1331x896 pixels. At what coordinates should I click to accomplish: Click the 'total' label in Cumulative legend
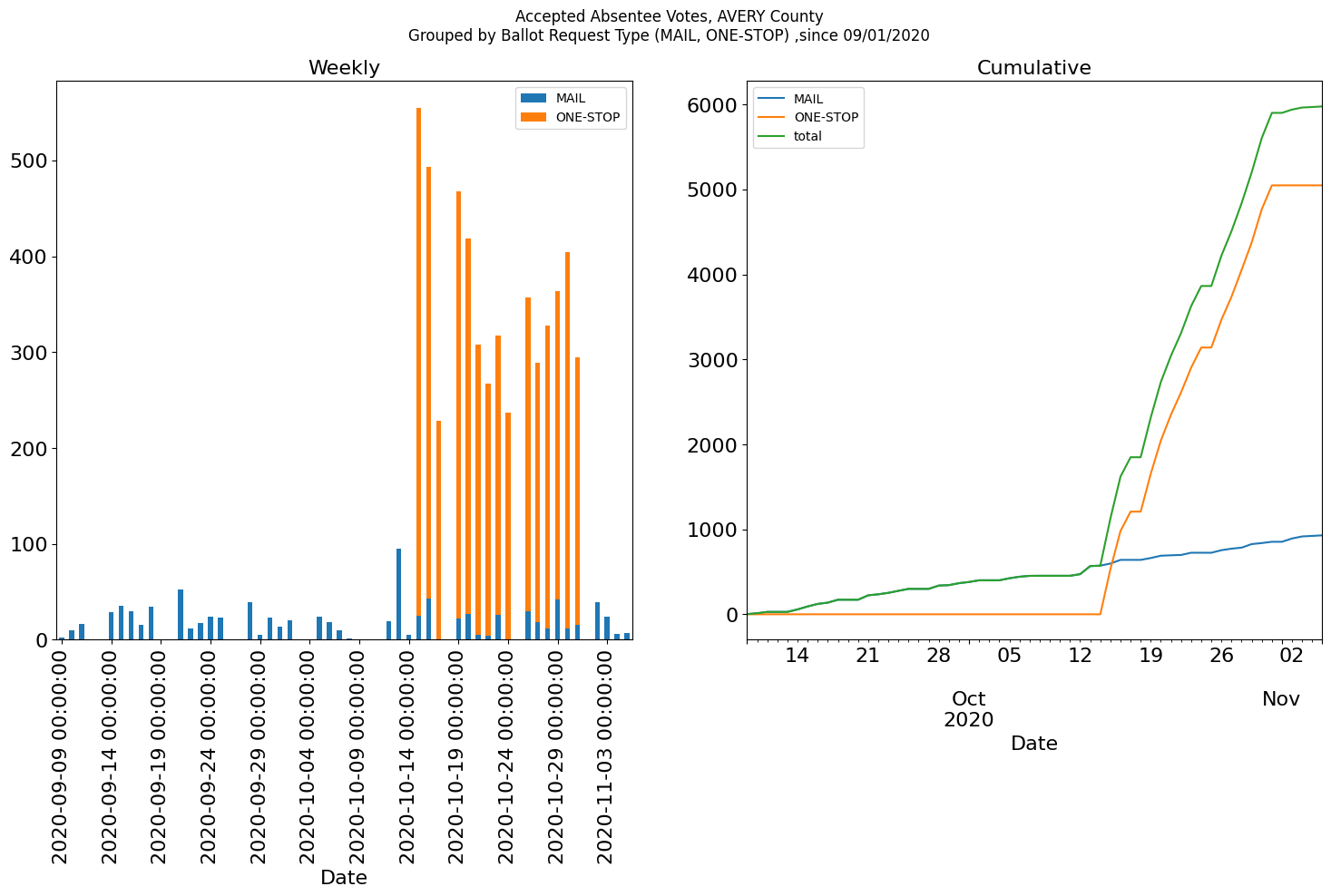click(x=807, y=136)
